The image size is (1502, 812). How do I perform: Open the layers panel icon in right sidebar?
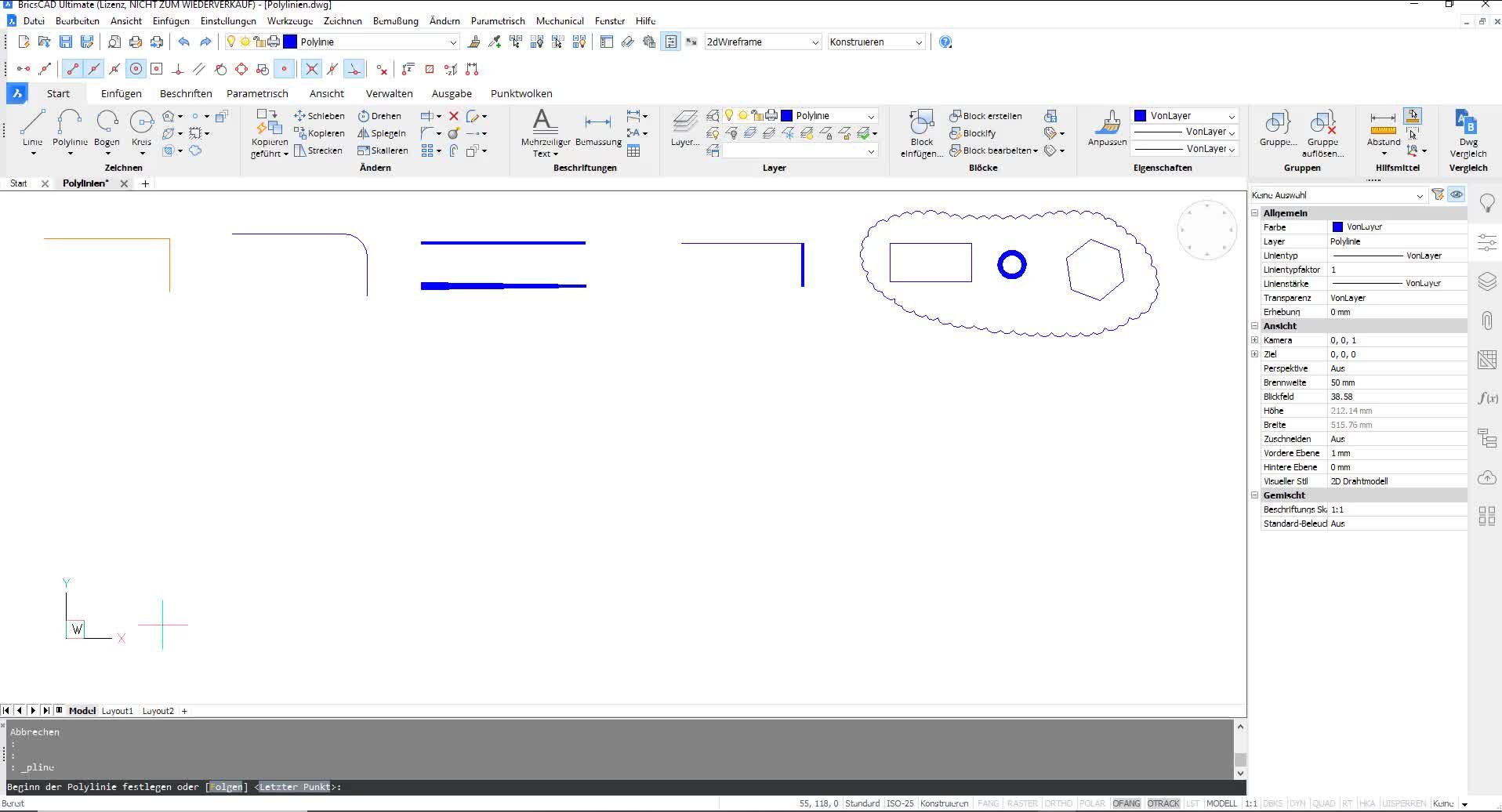point(1487,281)
